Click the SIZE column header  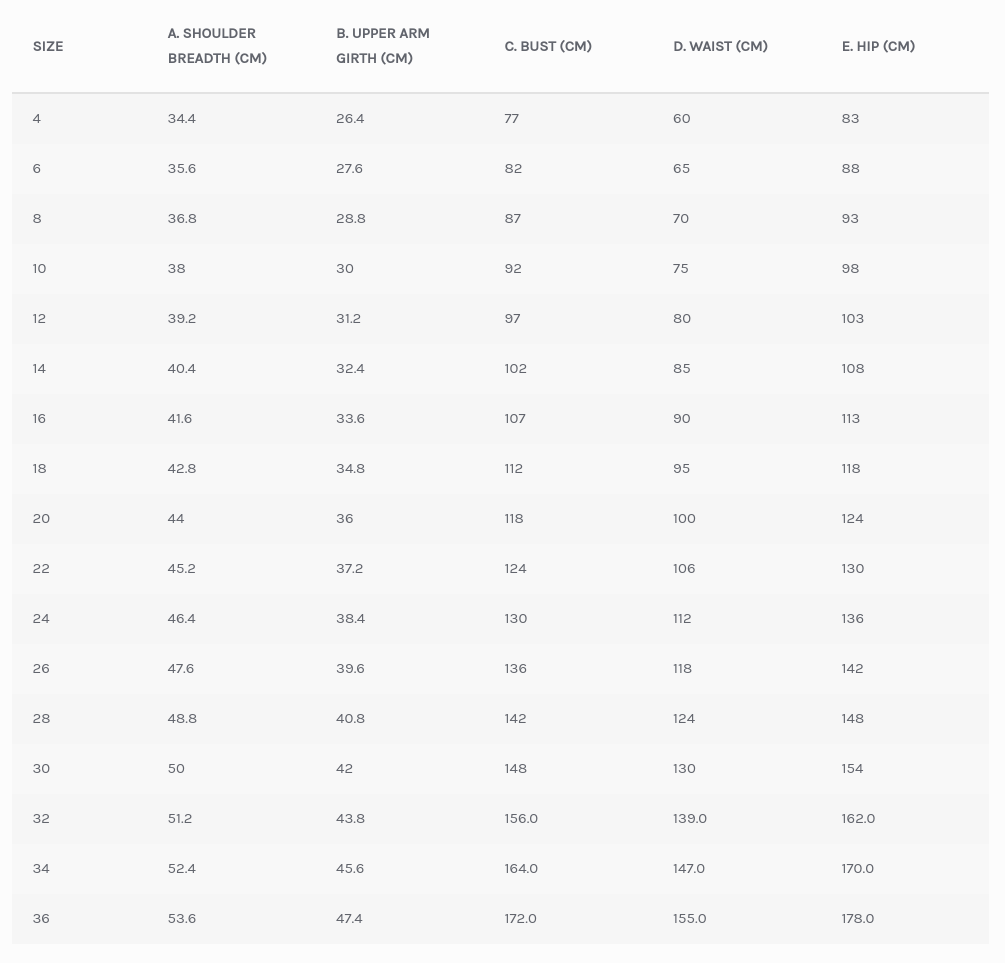pyautogui.click(x=48, y=46)
